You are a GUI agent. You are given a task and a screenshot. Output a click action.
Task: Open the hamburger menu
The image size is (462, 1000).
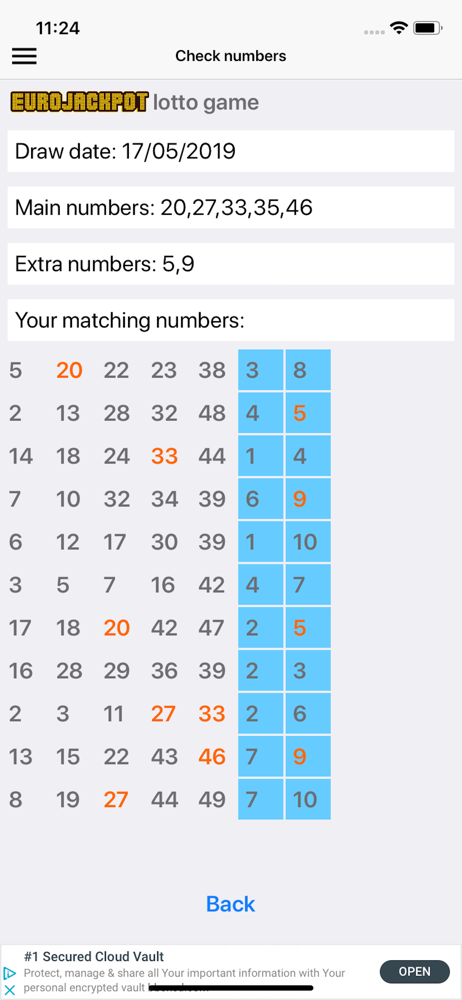24,56
